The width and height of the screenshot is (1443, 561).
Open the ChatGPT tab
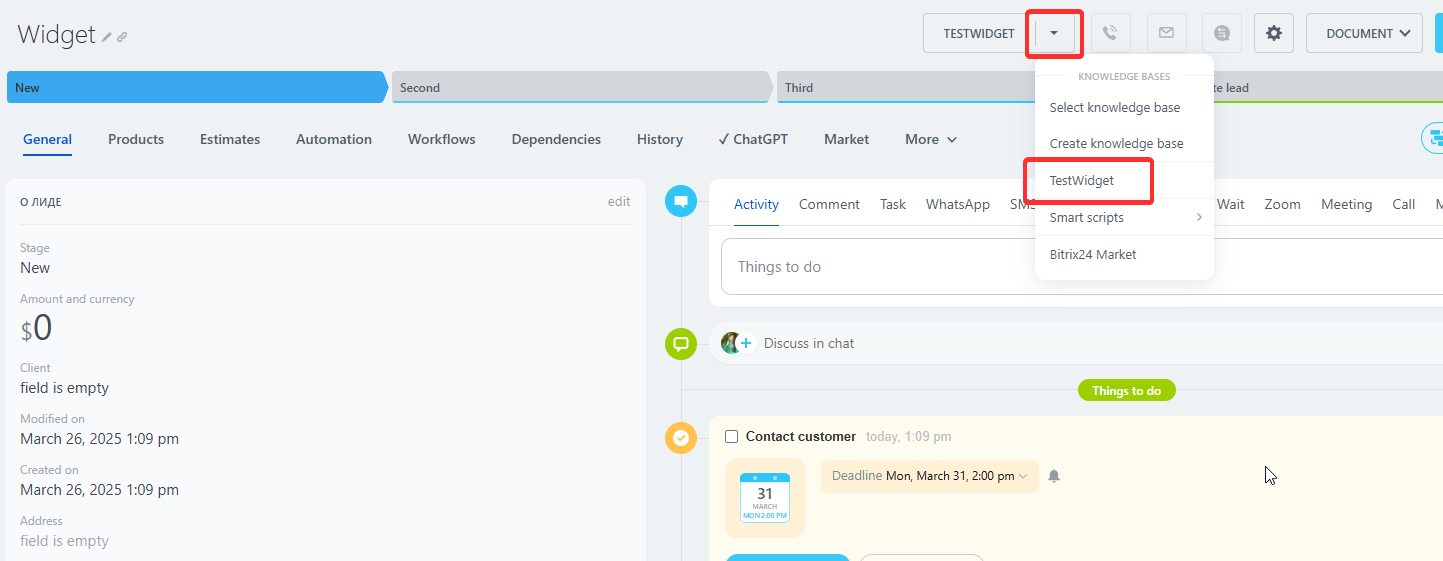click(x=753, y=139)
